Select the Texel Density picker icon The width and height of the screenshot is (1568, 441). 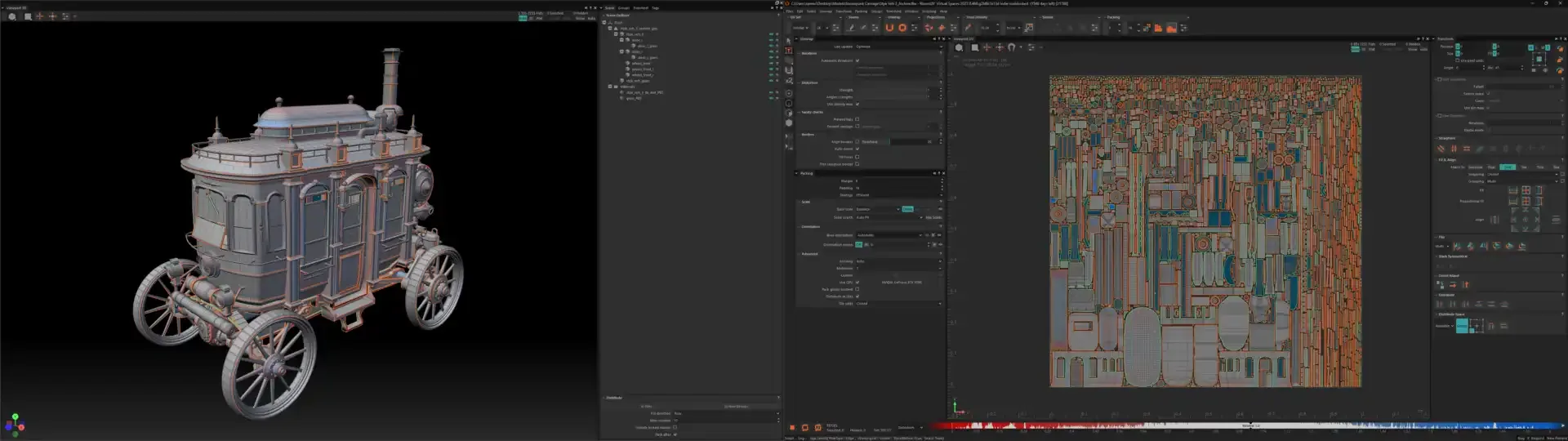click(968, 28)
